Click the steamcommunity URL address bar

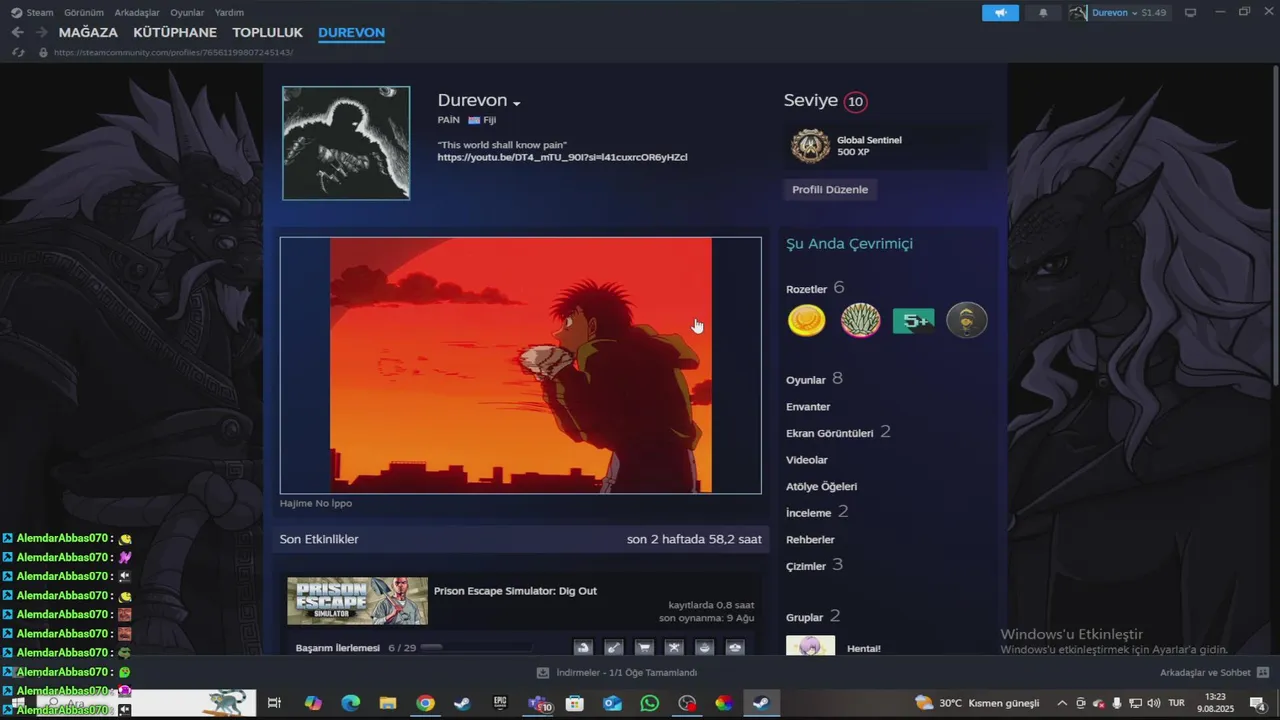(x=174, y=52)
